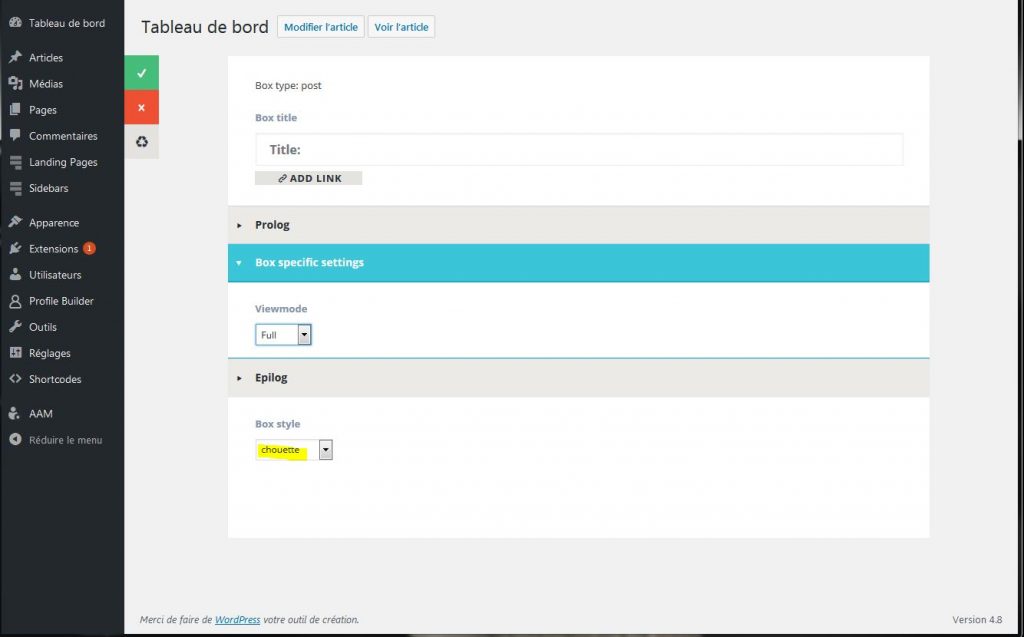Image resolution: width=1024 pixels, height=637 pixels.
Task: Open the Médias menu
Action: [x=46, y=84]
